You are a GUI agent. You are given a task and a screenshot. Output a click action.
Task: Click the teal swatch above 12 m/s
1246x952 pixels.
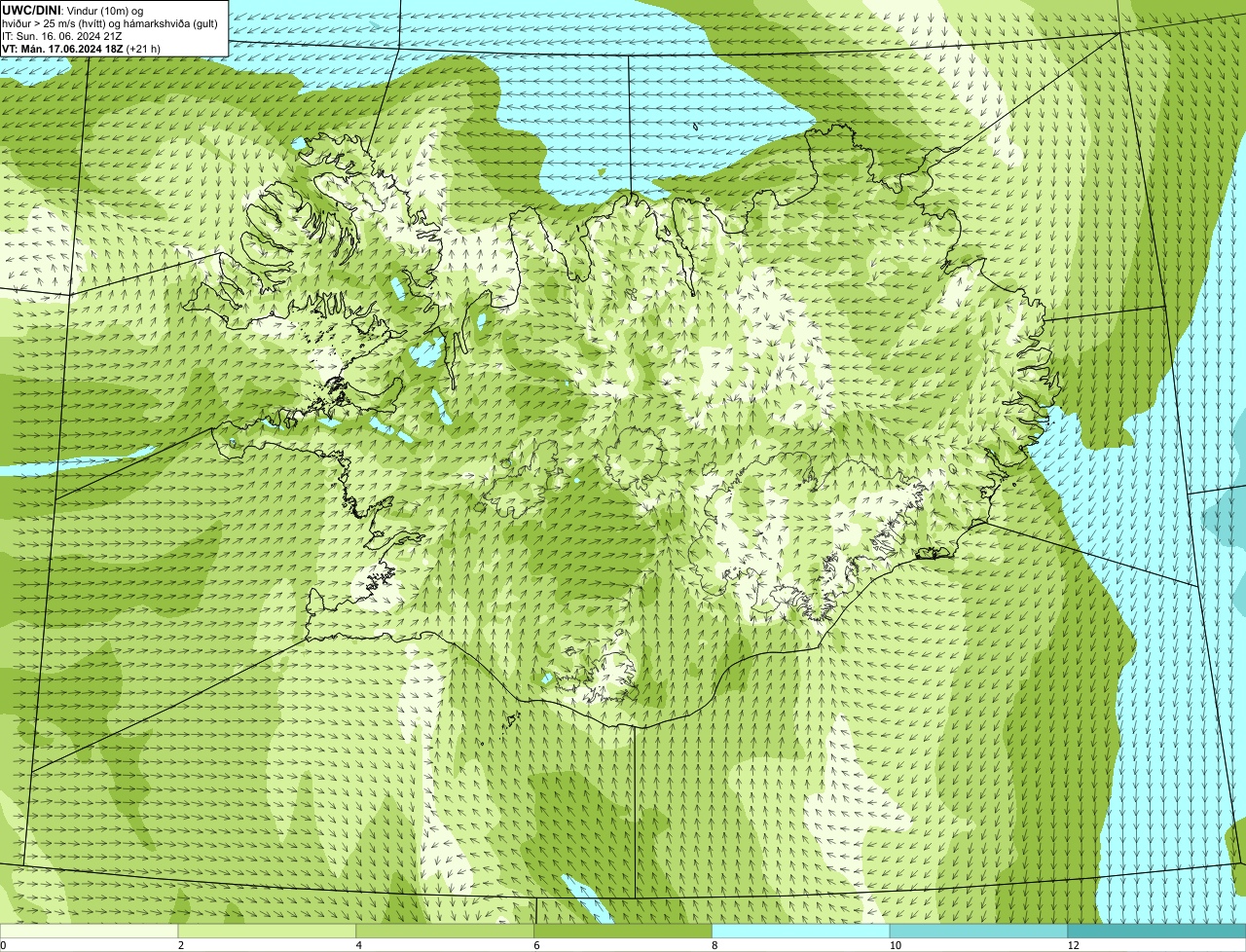click(x=1156, y=931)
